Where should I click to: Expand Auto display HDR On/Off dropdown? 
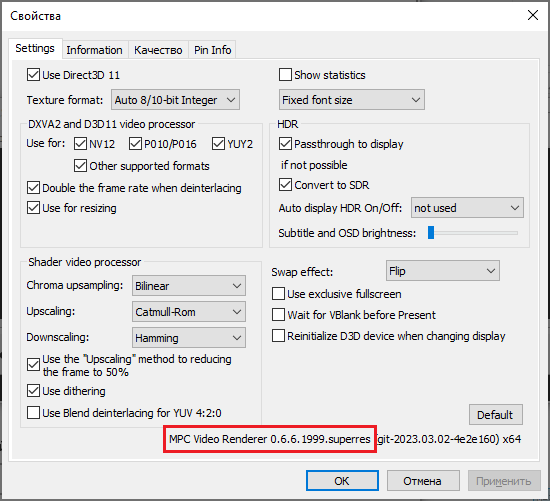(467, 208)
